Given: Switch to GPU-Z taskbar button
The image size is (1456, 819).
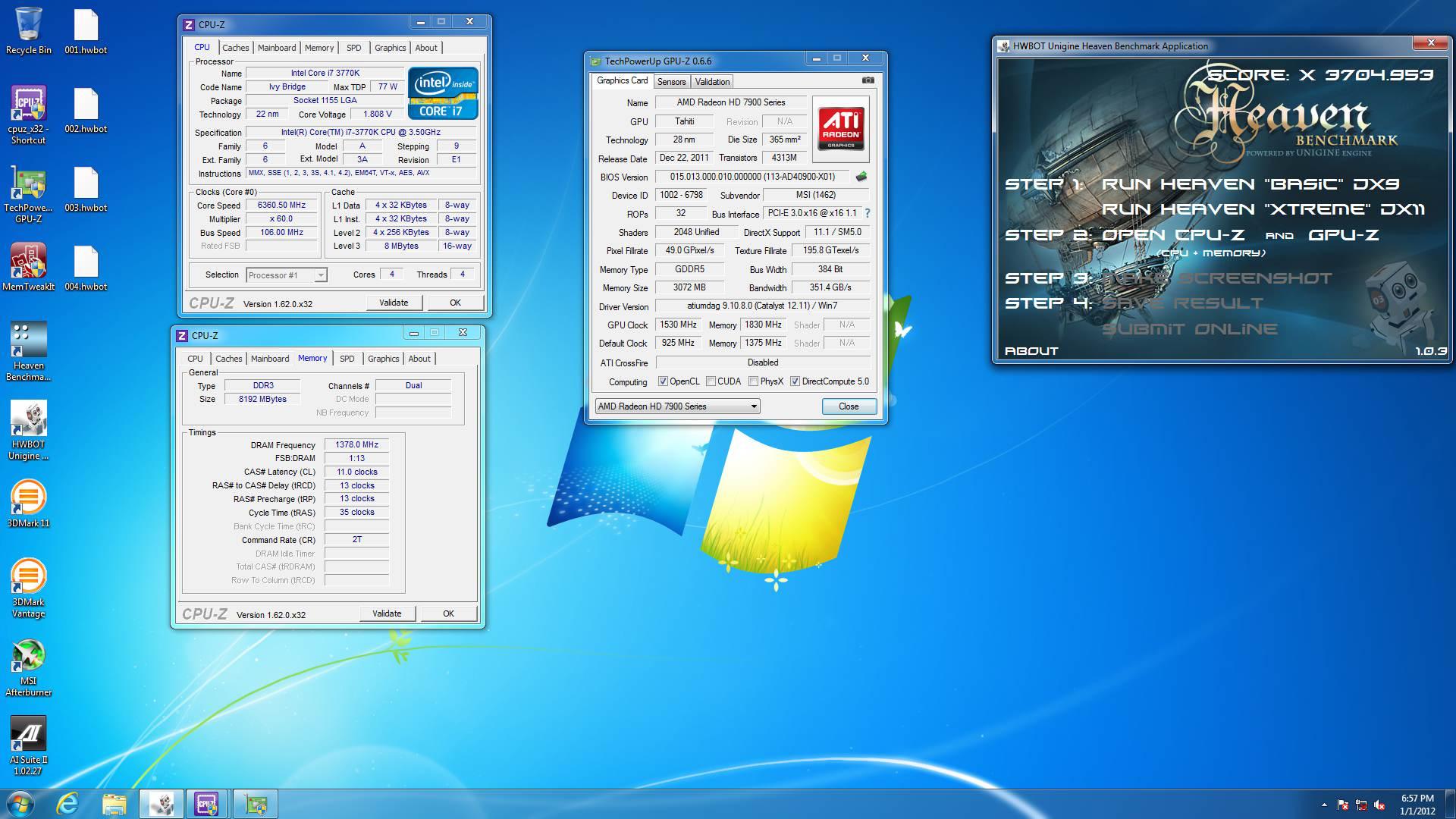Looking at the screenshot, I should coord(255,804).
